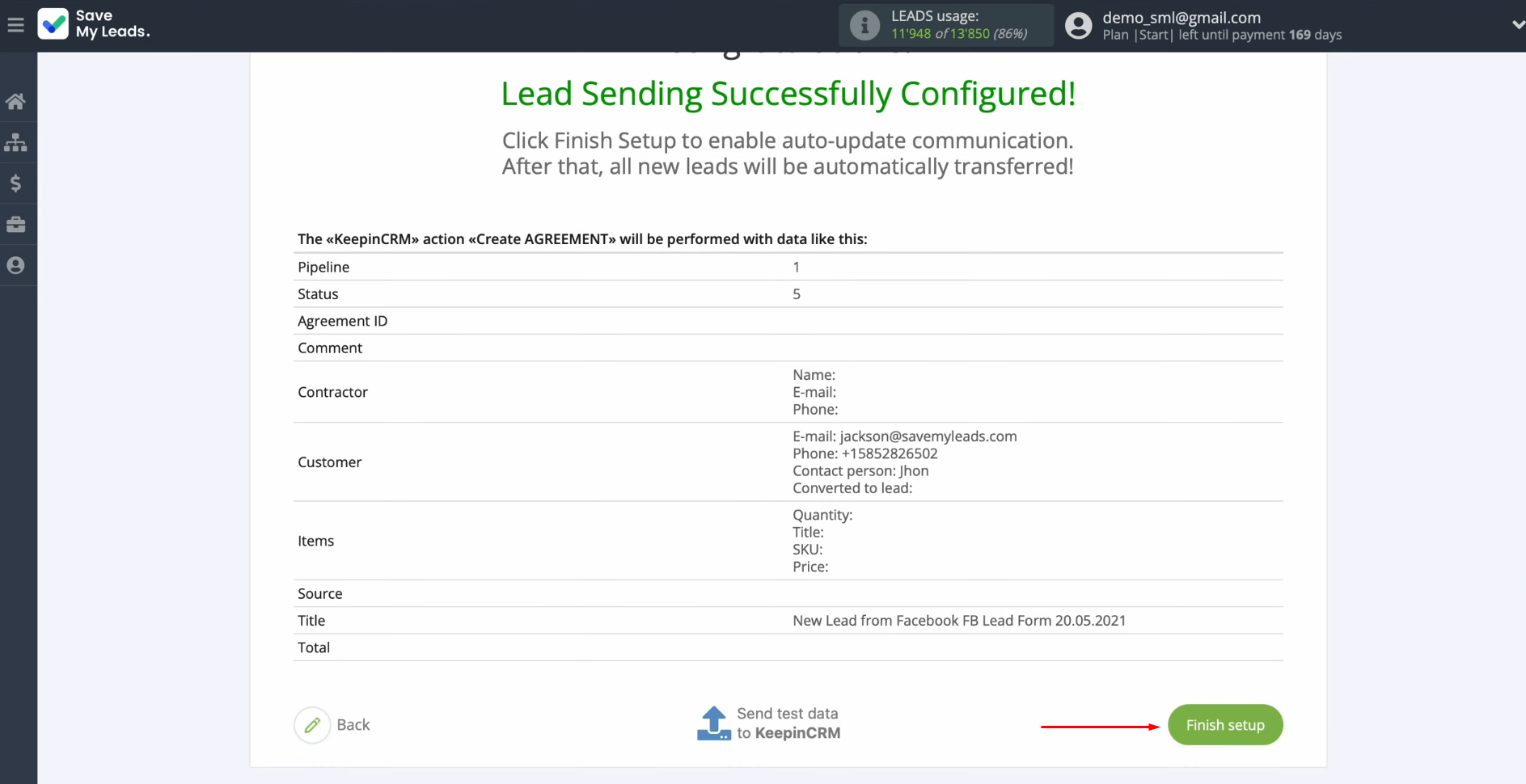The image size is (1526, 784).
Task: Select the Agreement ID row label
Action: pos(343,321)
